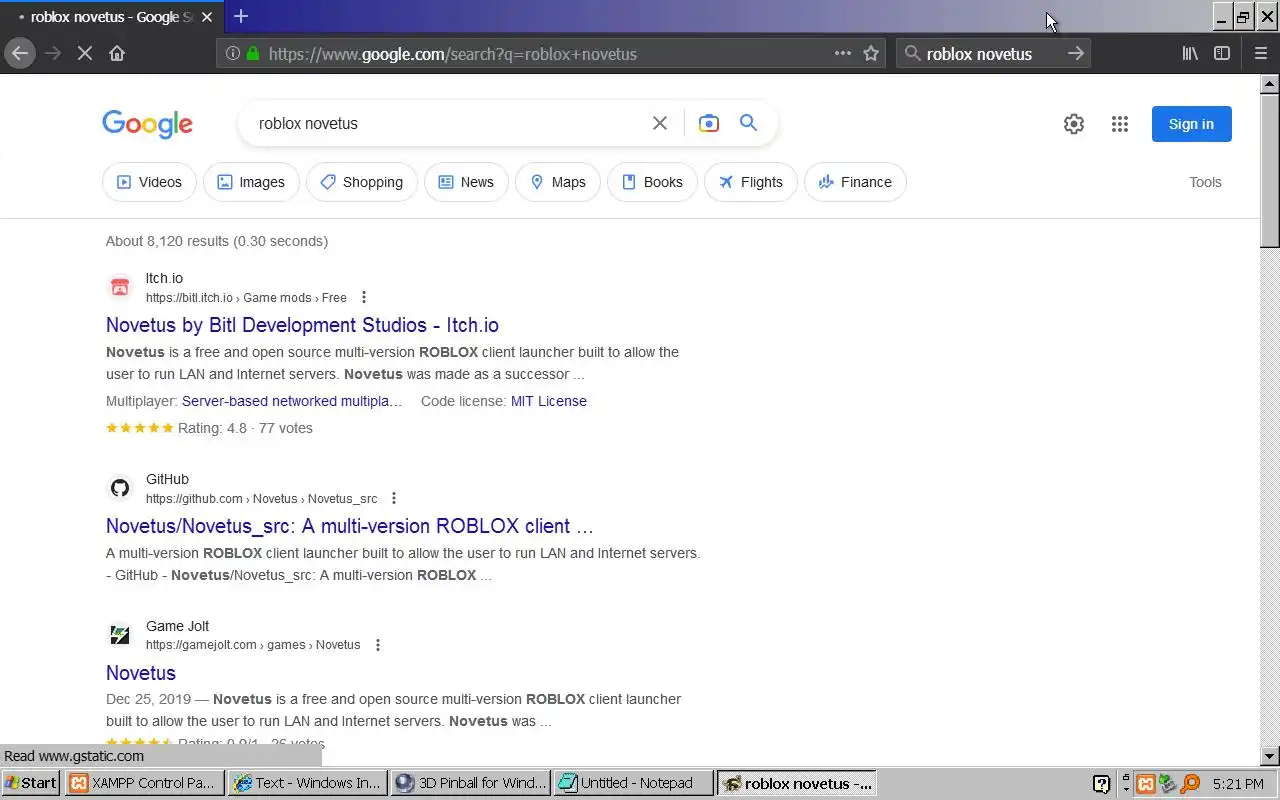Click magnifier icon in browser search box

[x=912, y=54]
